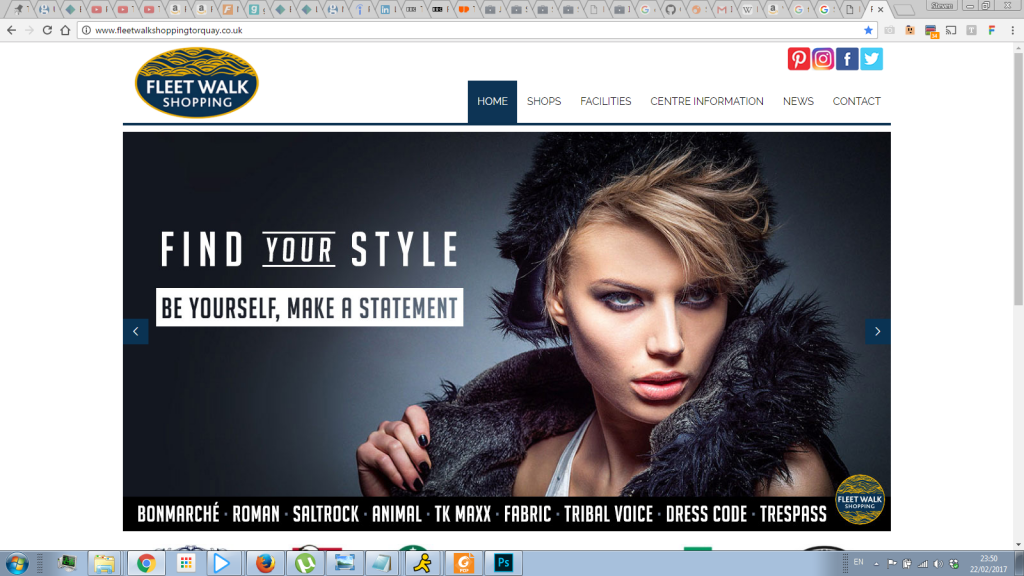Image resolution: width=1024 pixels, height=576 pixels.
Task: Open the SHOPS menu item
Action: click(x=544, y=101)
